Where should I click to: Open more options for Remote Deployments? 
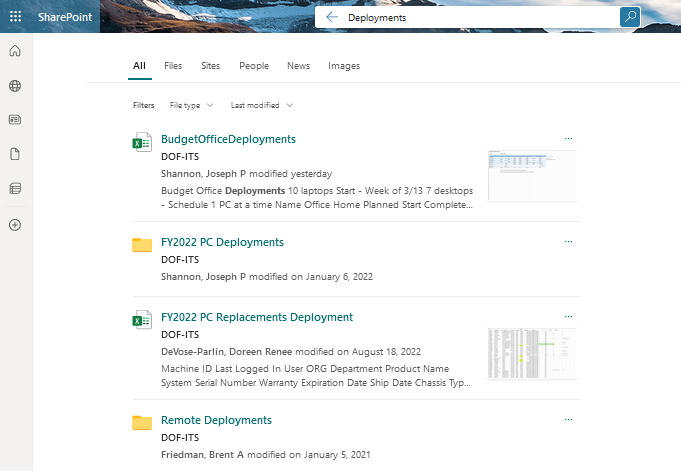(x=569, y=420)
